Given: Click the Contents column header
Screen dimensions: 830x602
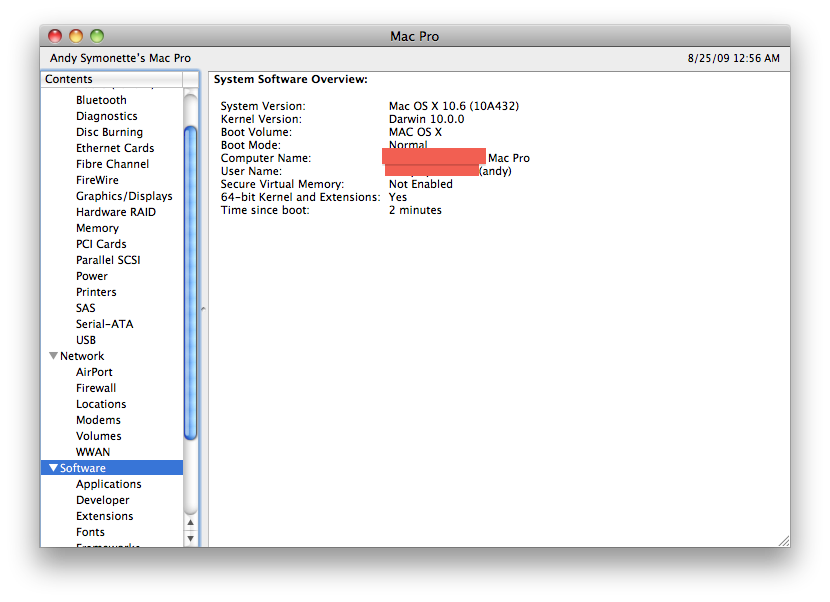Looking at the screenshot, I should (112, 79).
